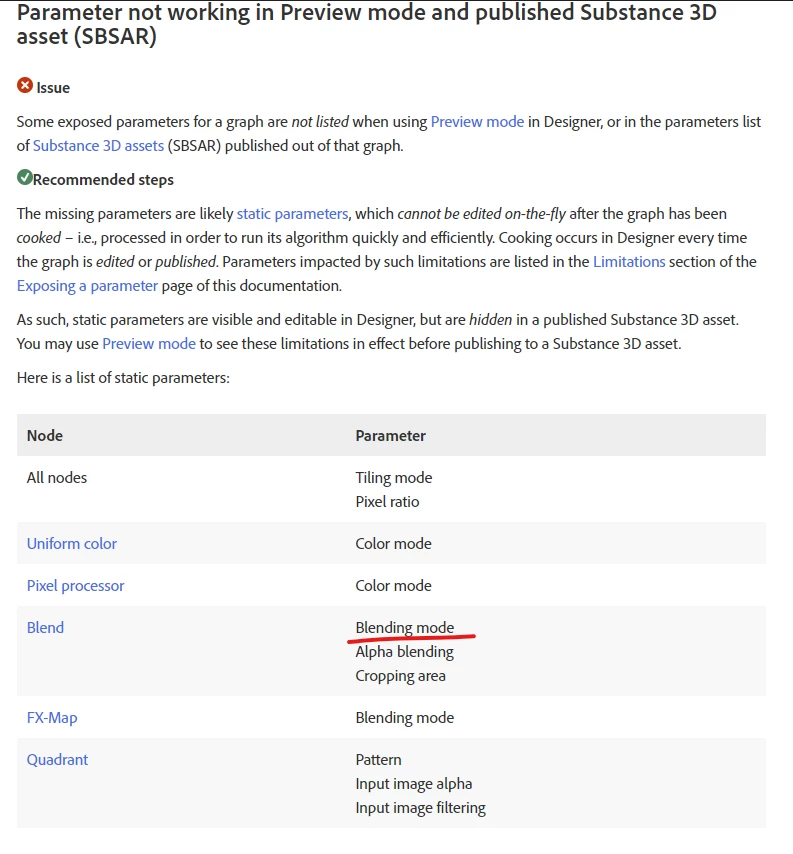This screenshot has width=793, height=854.
Task: Open the Limitations section link
Action: click(x=629, y=261)
